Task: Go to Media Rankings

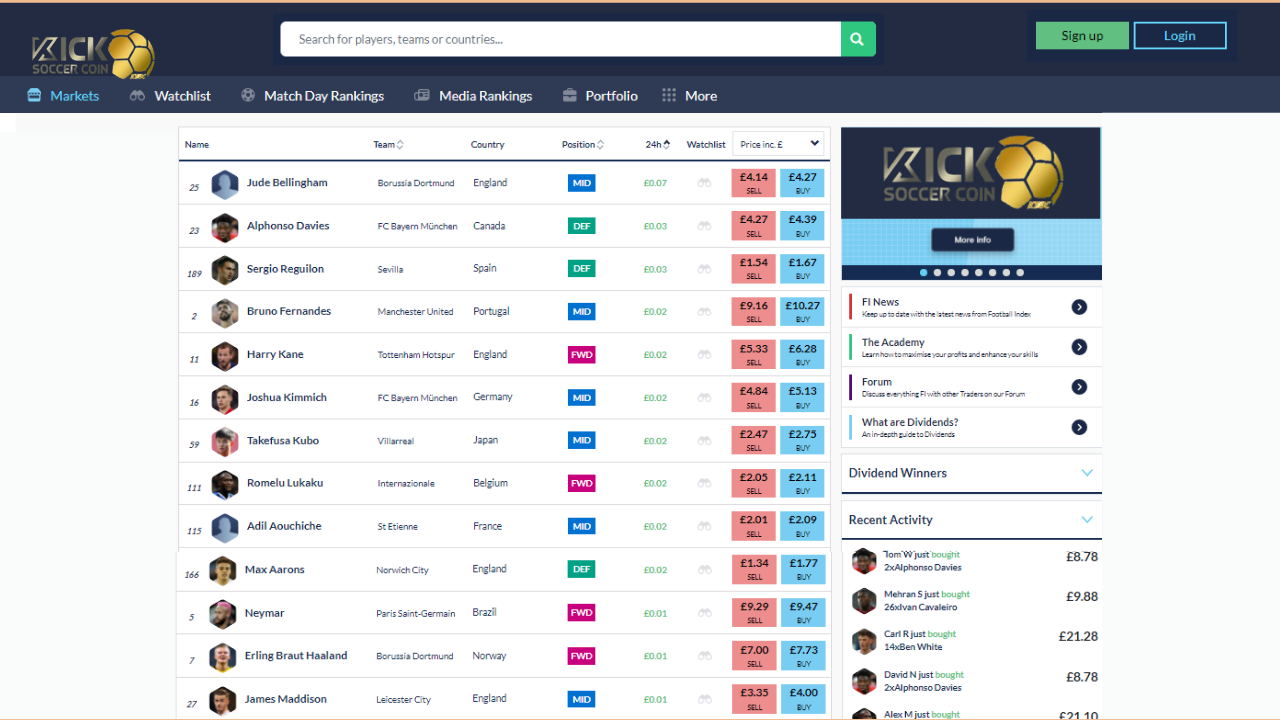Action: coord(473,96)
